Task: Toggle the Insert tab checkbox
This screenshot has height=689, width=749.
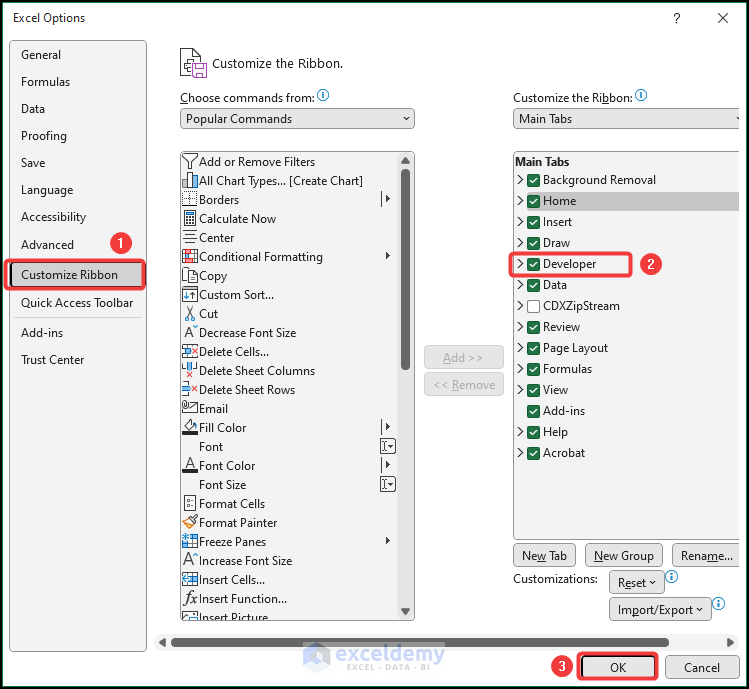Action: (534, 222)
